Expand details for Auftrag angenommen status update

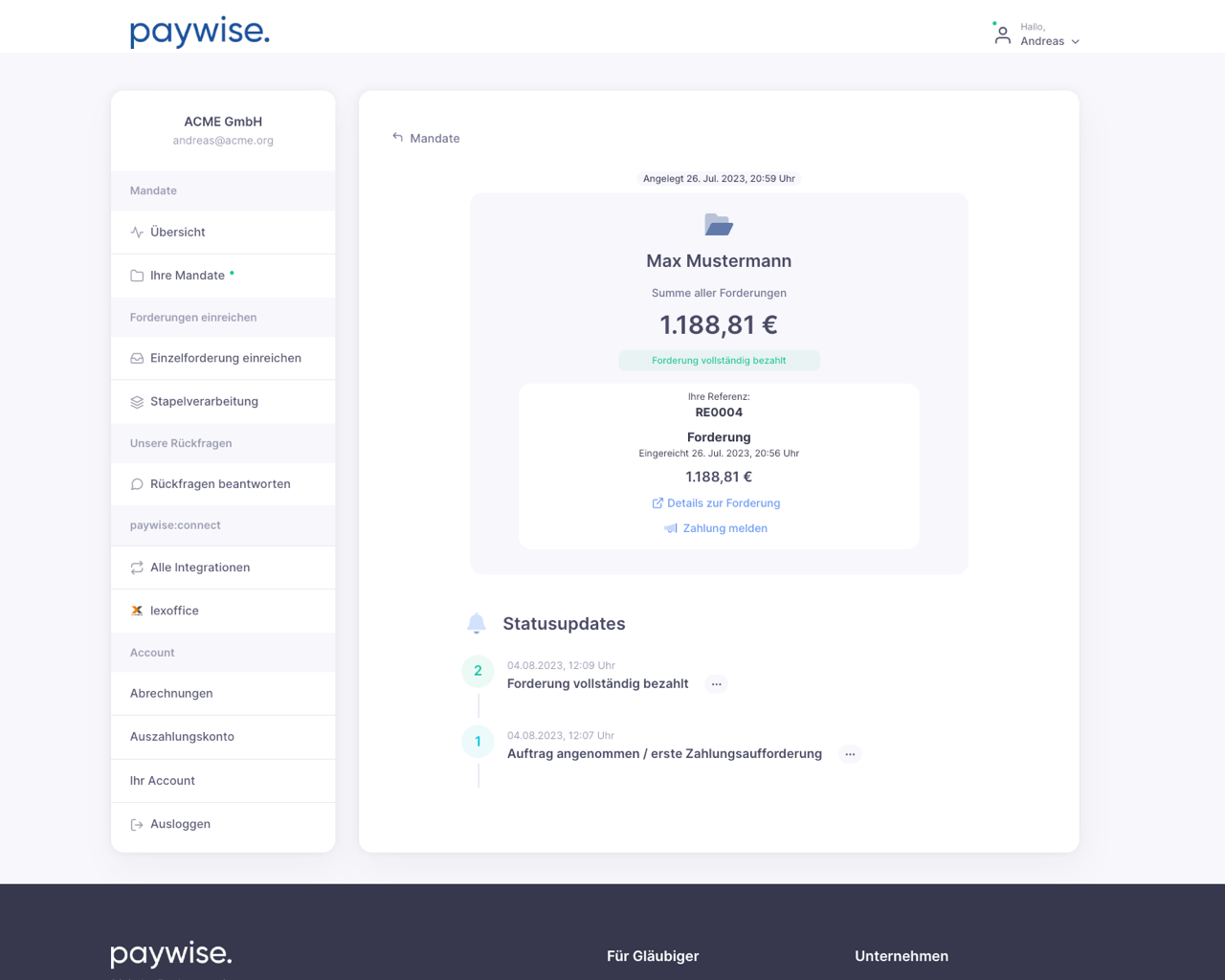(x=850, y=754)
